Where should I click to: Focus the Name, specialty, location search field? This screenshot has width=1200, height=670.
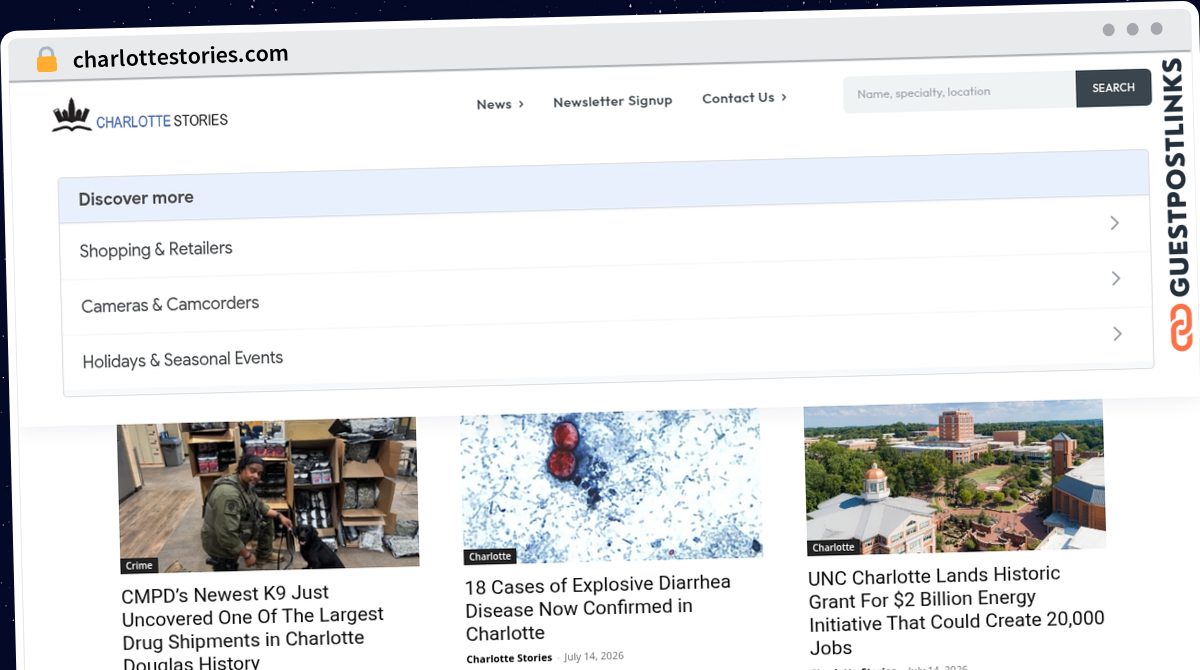[959, 92]
